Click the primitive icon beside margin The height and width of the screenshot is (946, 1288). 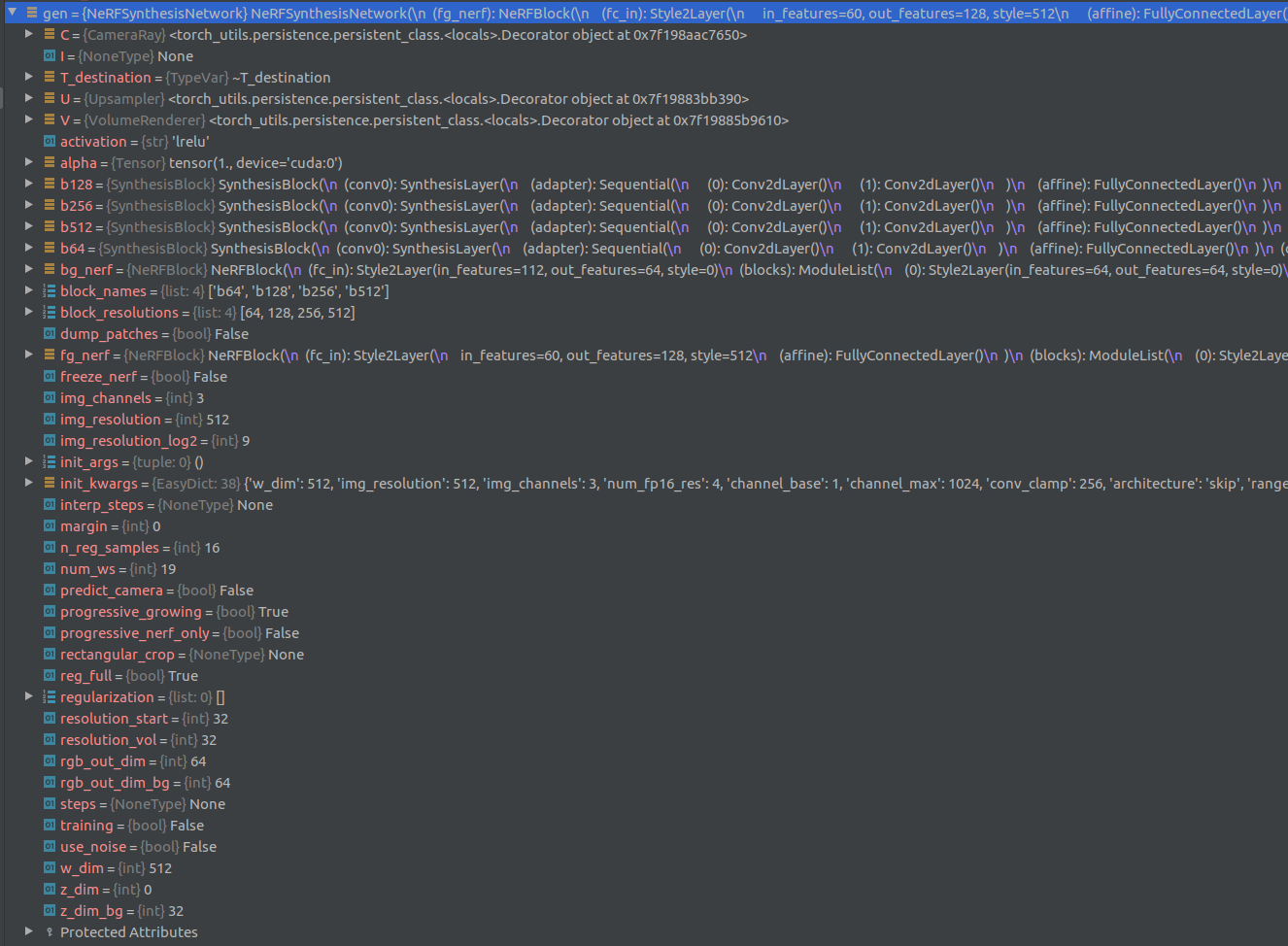tap(50, 525)
